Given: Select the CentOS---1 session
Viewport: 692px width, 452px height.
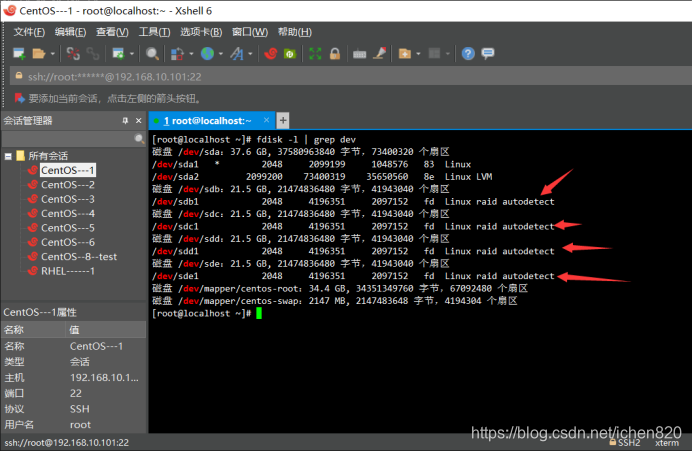Looking at the screenshot, I should pyautogui.click(x=68, y=170).
